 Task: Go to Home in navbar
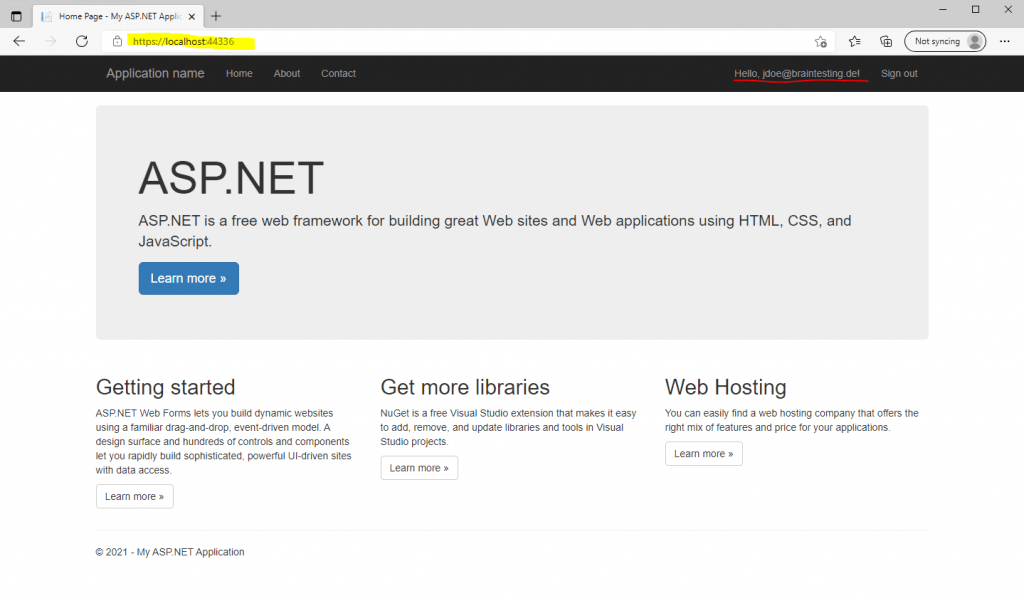coord(239,74)
